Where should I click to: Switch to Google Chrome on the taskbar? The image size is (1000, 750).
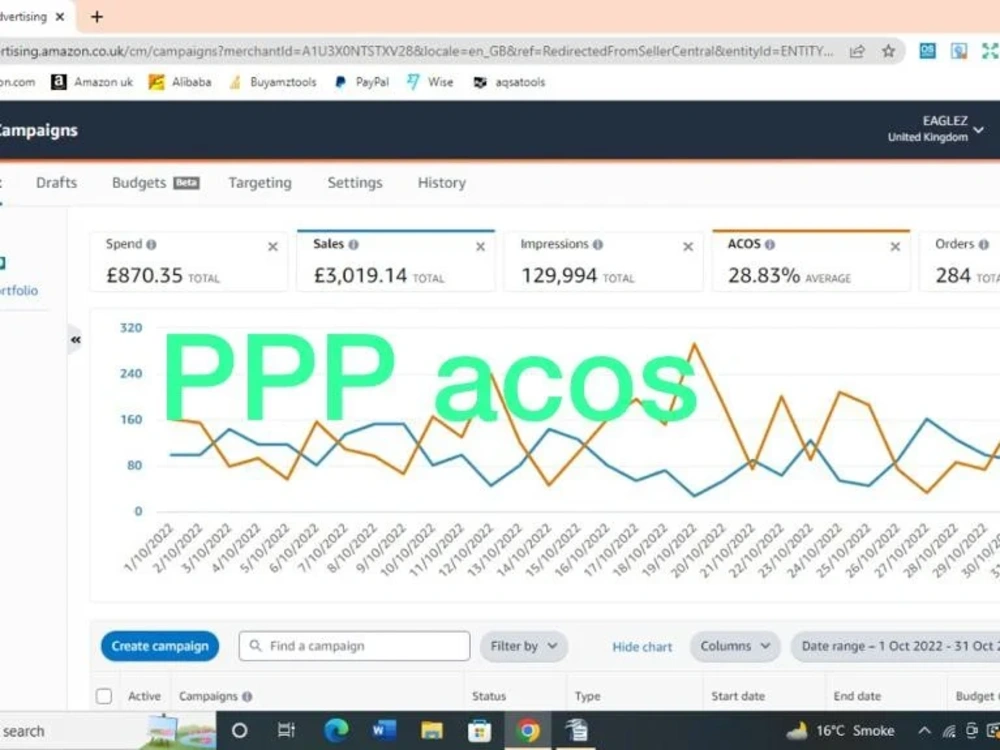click(x=527, y=731)
